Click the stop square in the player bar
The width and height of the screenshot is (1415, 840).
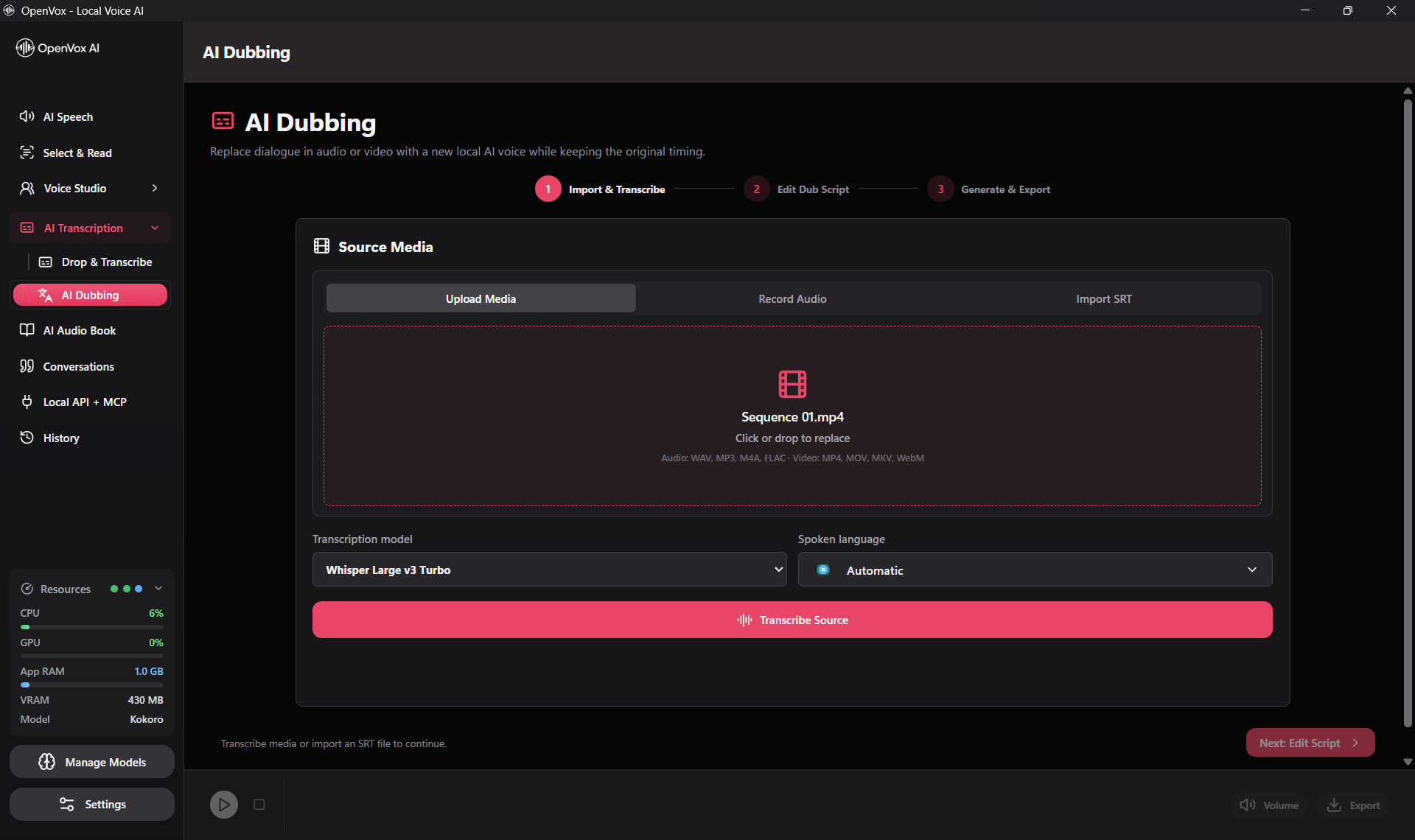click(259, 805)
